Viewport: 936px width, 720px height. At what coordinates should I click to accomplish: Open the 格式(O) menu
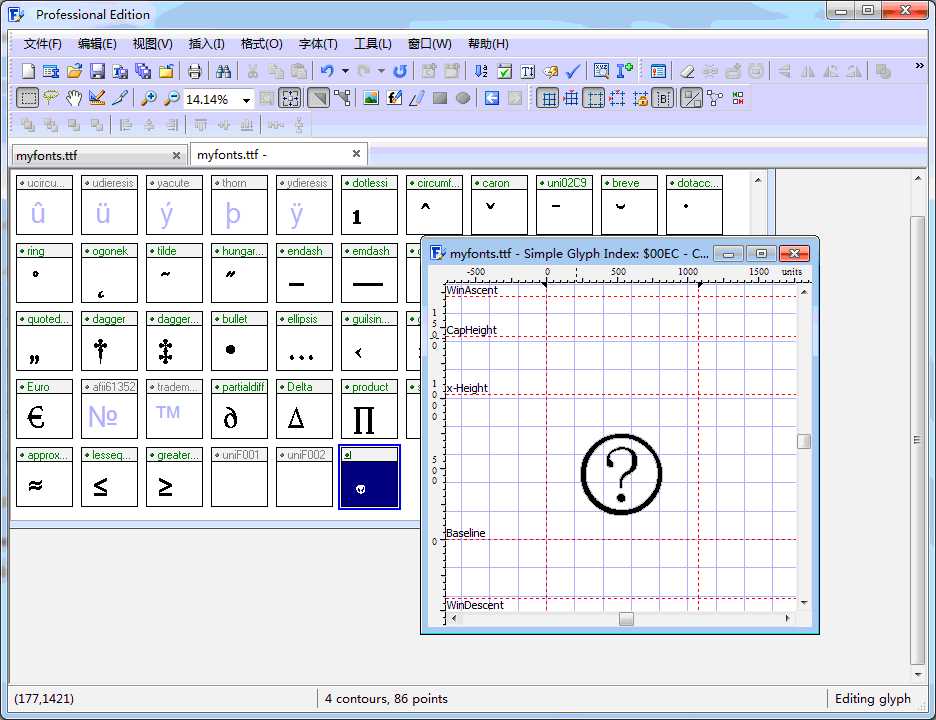[261, 44]
